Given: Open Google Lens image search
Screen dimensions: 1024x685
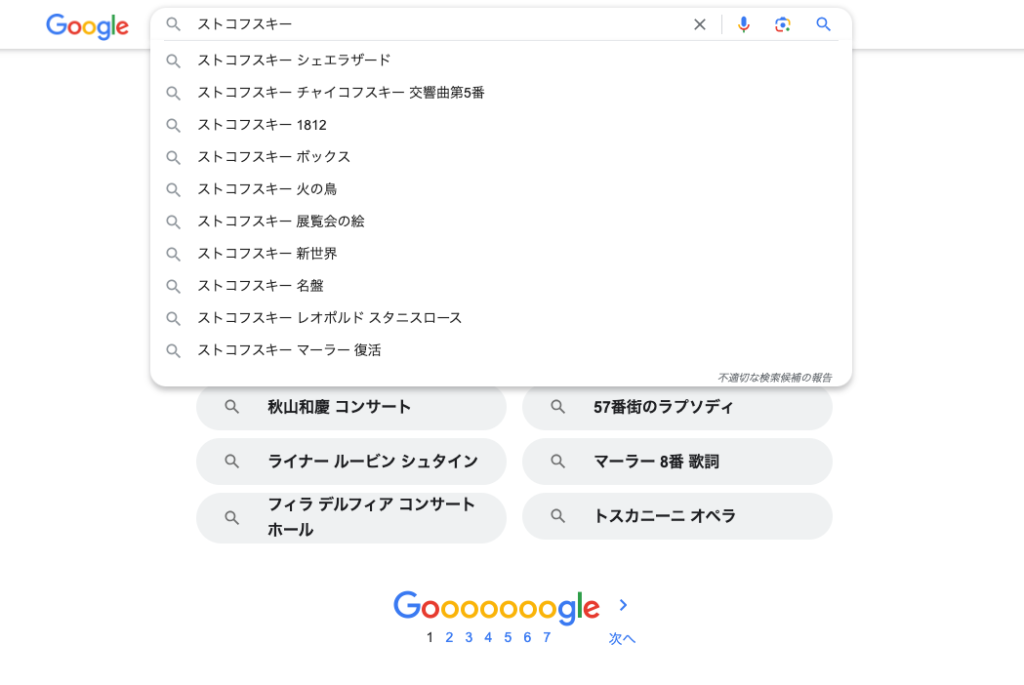Looking at the screenshot, I should [x=783, y=25].
